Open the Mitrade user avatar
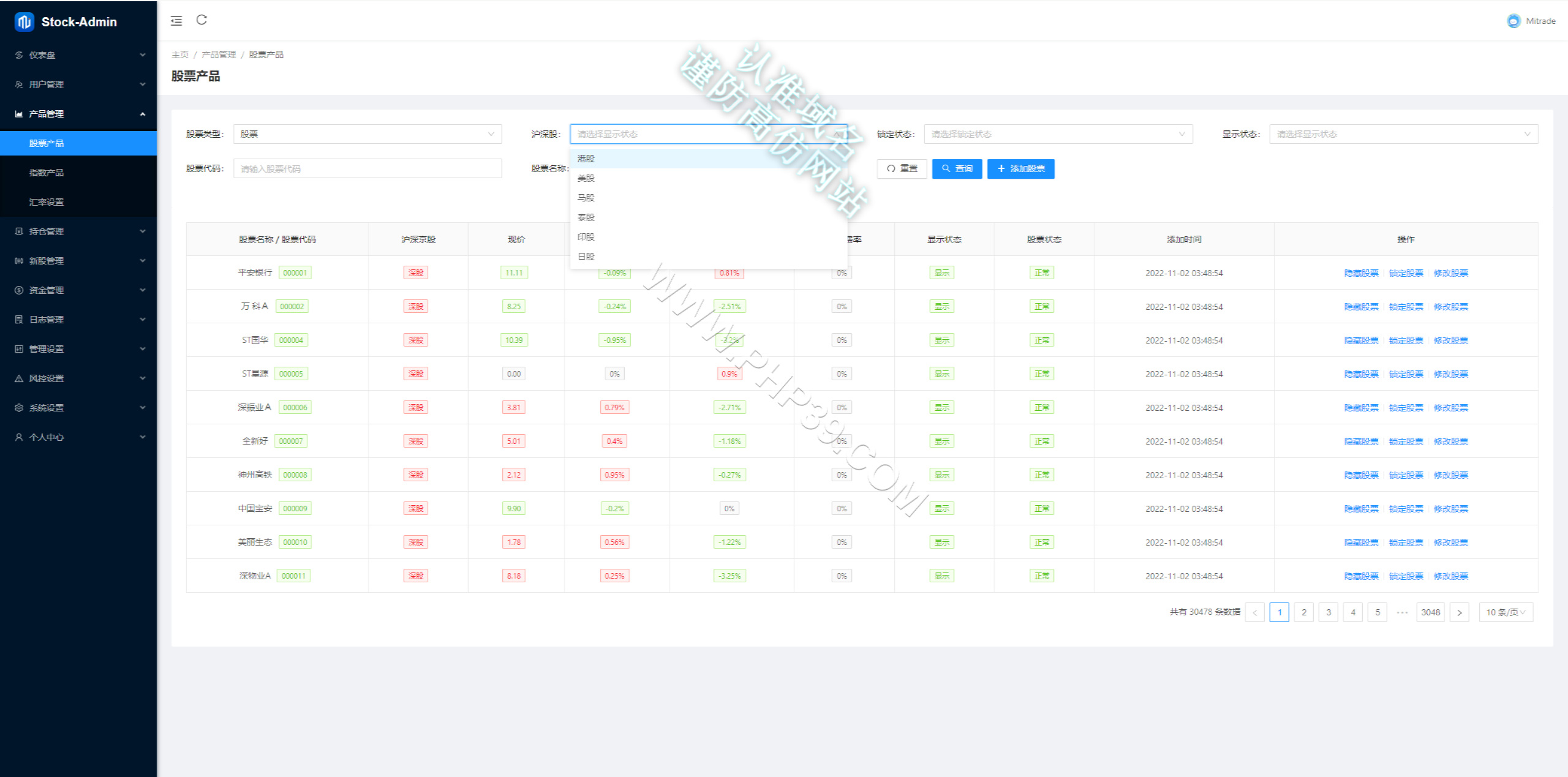This screenshot has width=1568, height=777. pos(1513,21)
